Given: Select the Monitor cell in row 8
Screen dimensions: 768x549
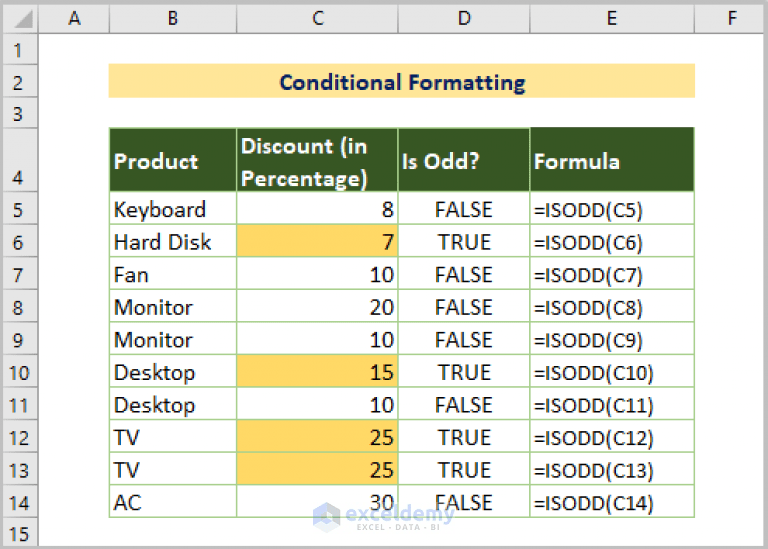Looking at the screenshot, I should tap(173, 307).
